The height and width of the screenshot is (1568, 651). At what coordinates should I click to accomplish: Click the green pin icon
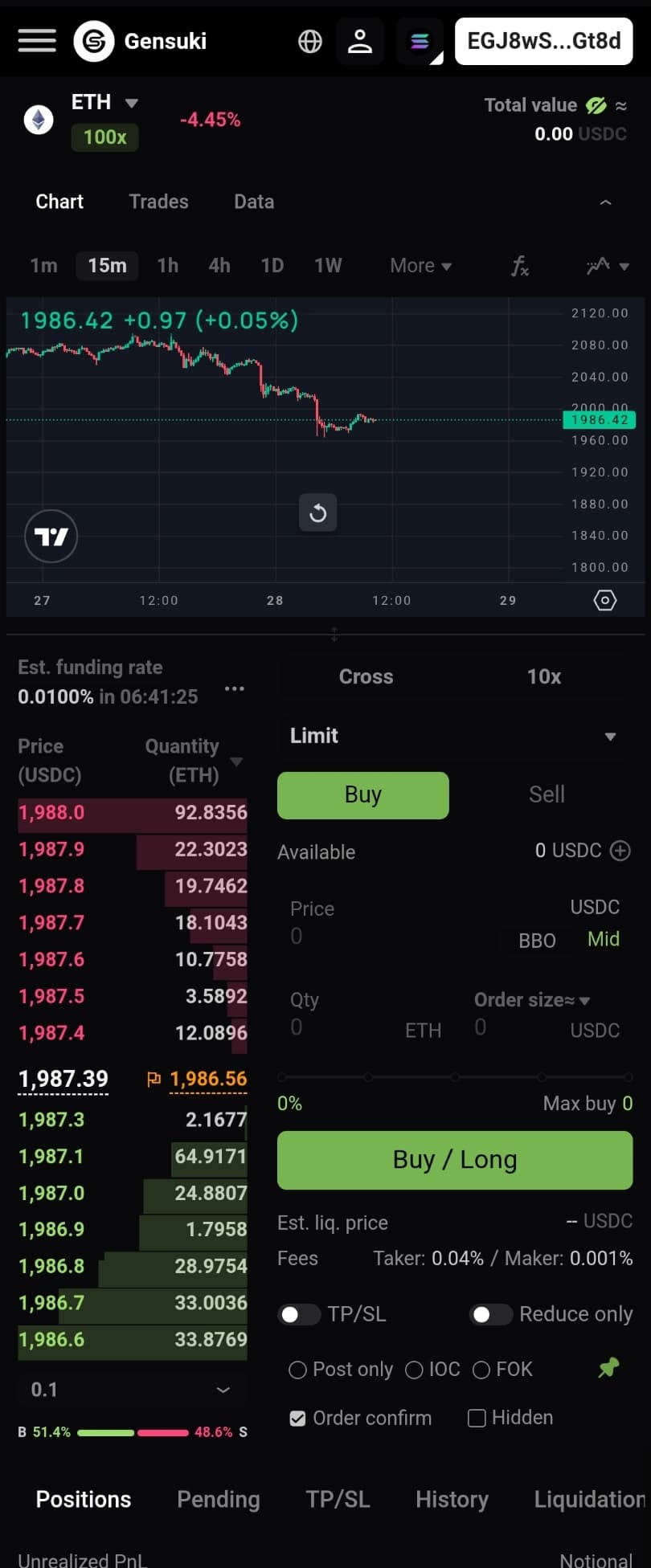(609, 1367)
